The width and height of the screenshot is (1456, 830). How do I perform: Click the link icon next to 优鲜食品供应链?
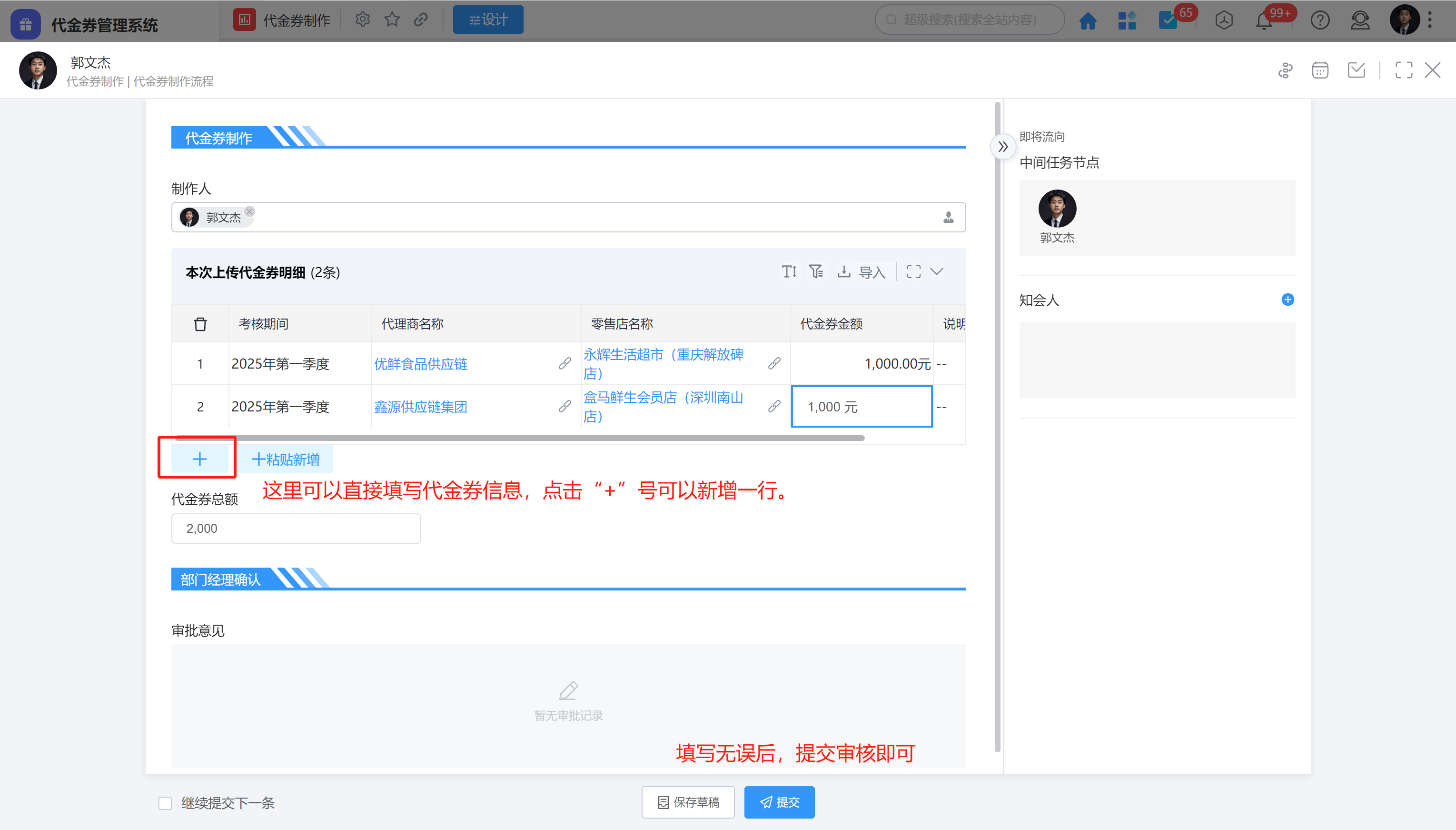coord(565,364)
